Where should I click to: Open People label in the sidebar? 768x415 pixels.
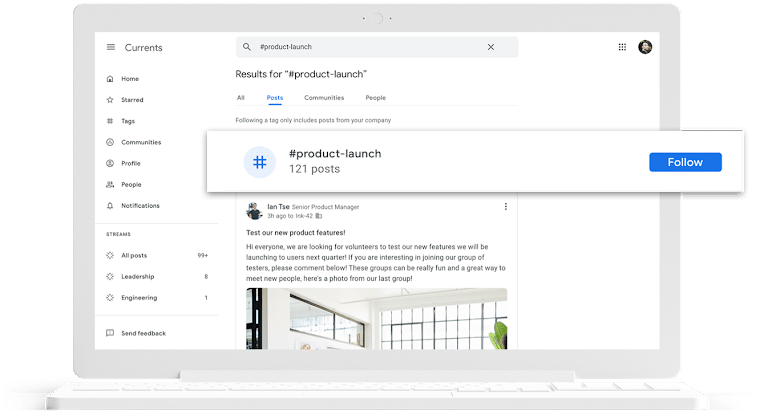(x=131, y=185)
